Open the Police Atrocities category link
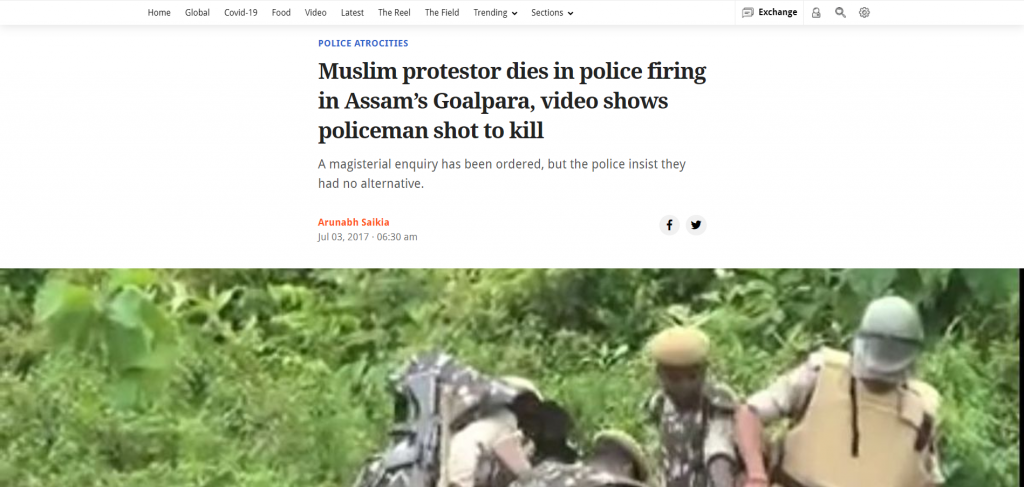 pyautogui.click(x=363, y=43)
